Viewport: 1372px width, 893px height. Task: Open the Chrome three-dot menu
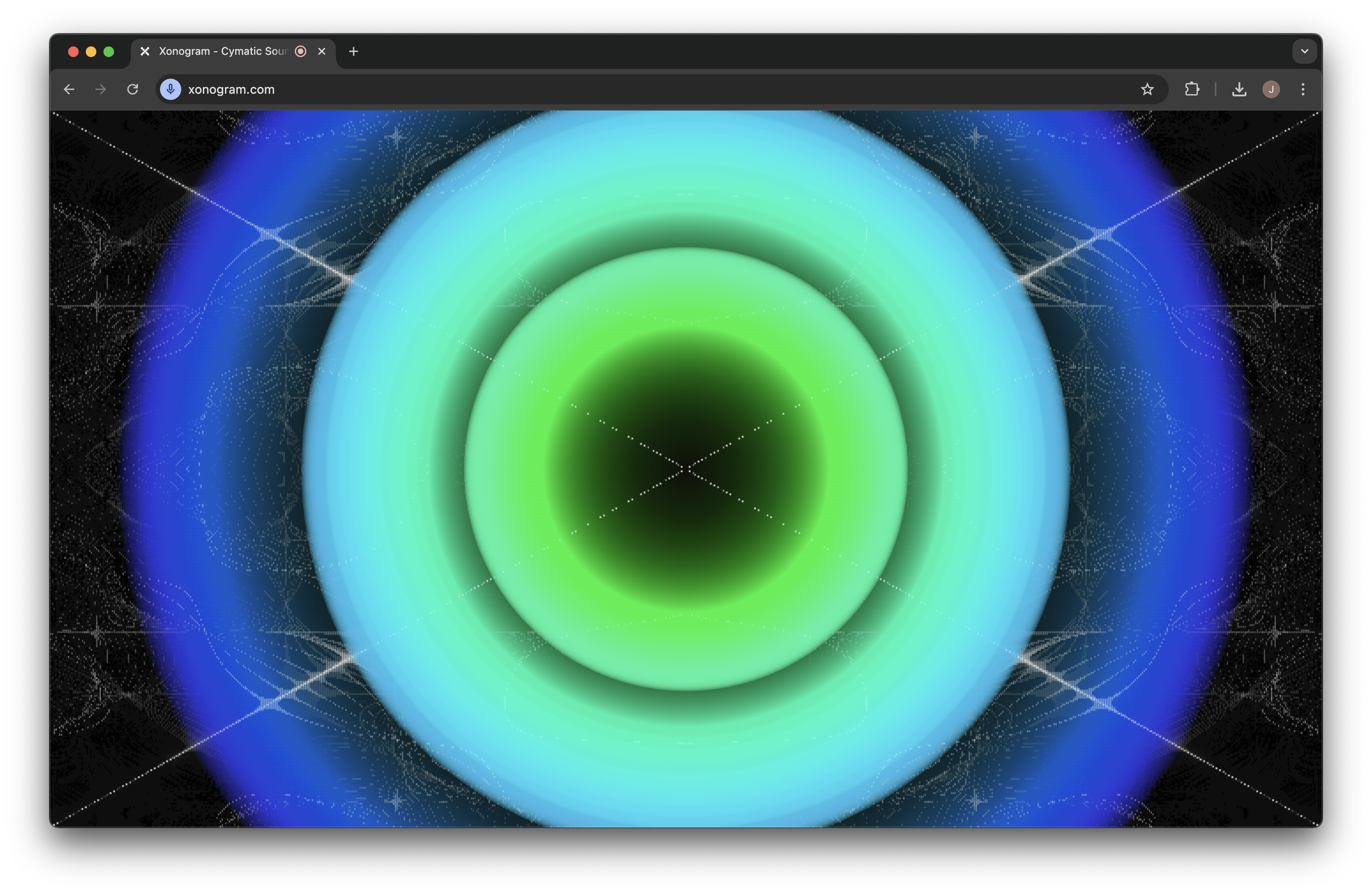tap(1303, 89)
